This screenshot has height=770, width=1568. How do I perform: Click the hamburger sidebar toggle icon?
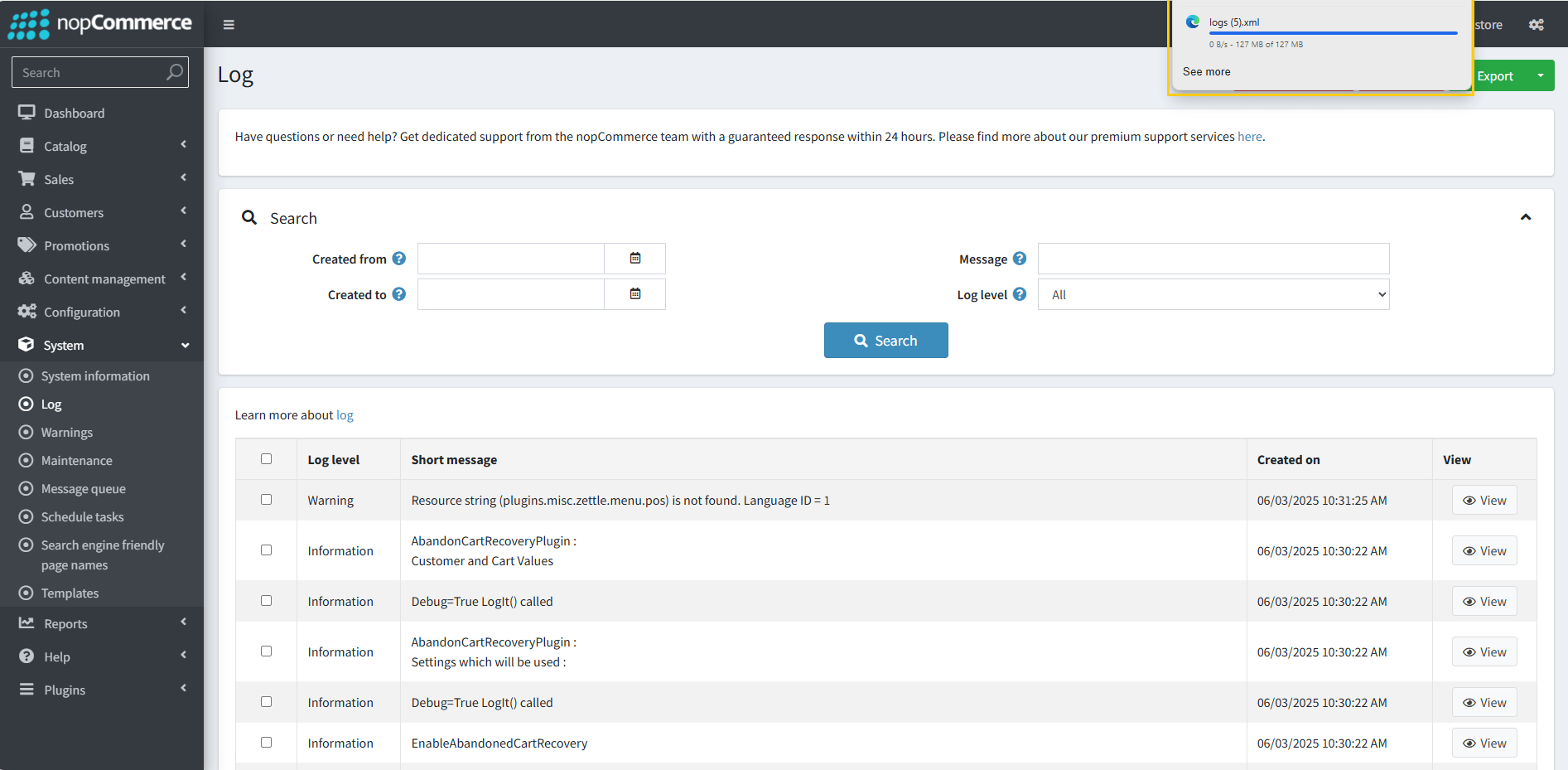pos(229,25)
